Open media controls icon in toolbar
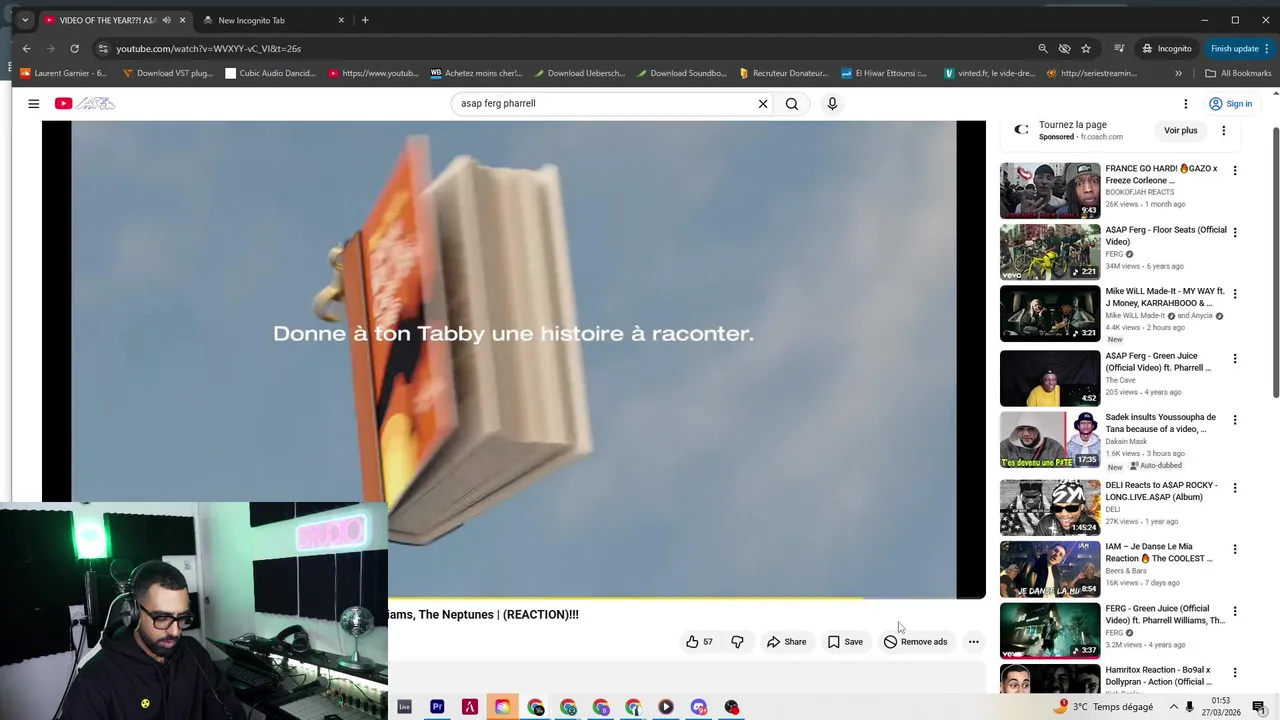 [1119, 48]
